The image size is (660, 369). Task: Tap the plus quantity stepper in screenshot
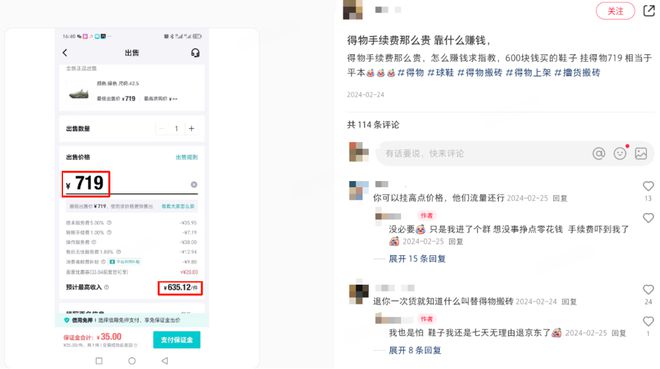(x=192, y=128)
